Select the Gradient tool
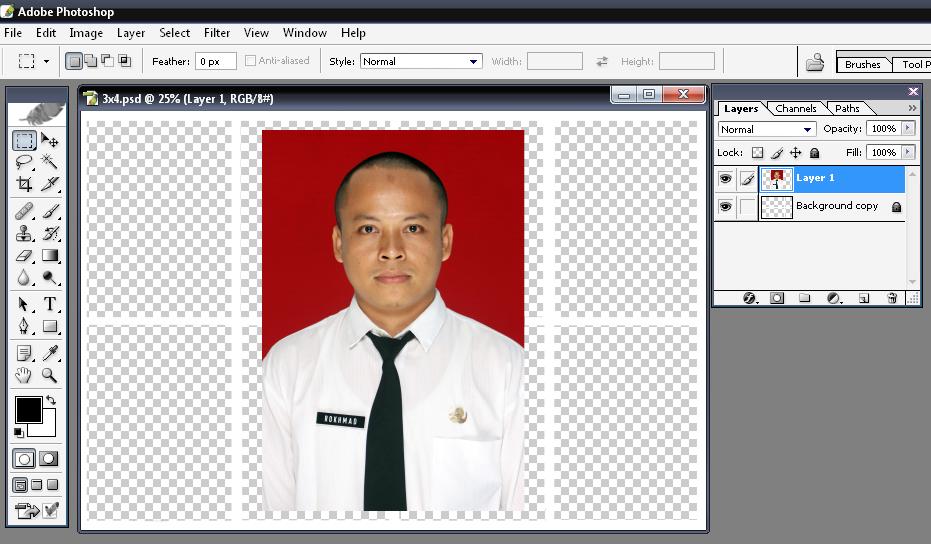This screenshot has height=544, width=931. click(50, 256)
